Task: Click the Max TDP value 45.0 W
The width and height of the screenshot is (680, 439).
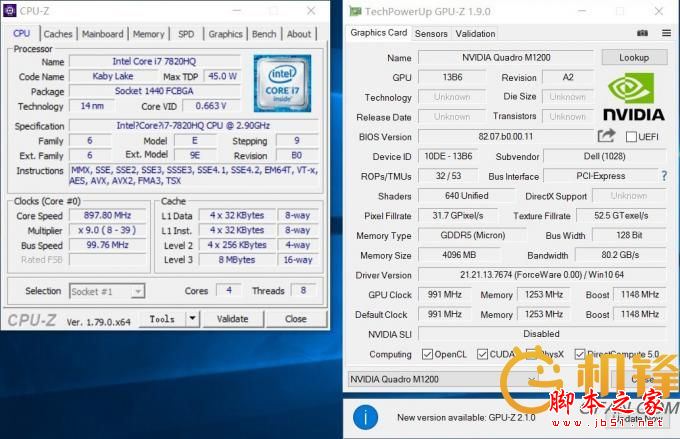Action: click(x=222, y=76)
